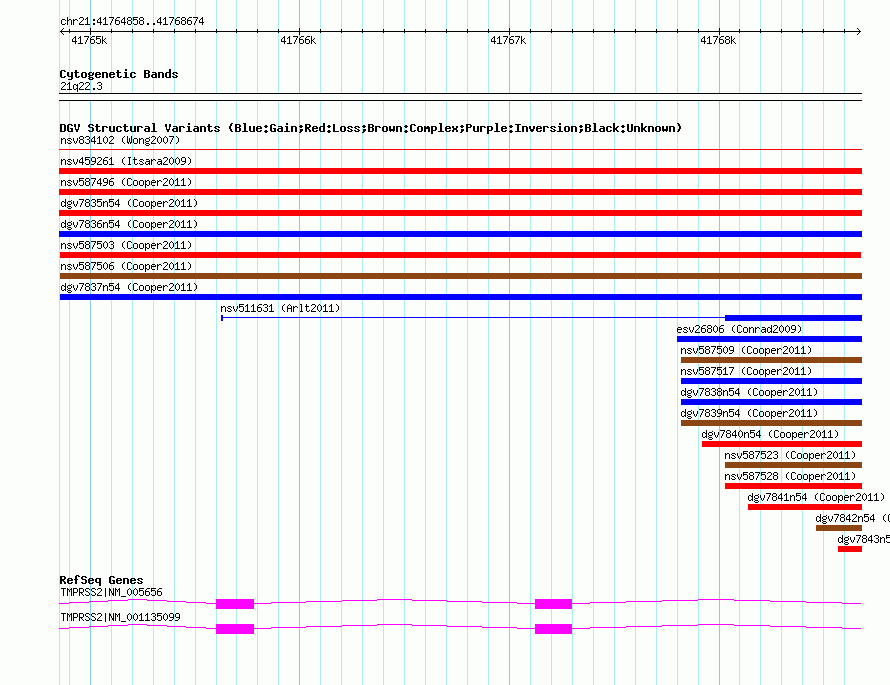Click the Cytogenetic Bands track title
890x685 pixels.
coord(119,74)
